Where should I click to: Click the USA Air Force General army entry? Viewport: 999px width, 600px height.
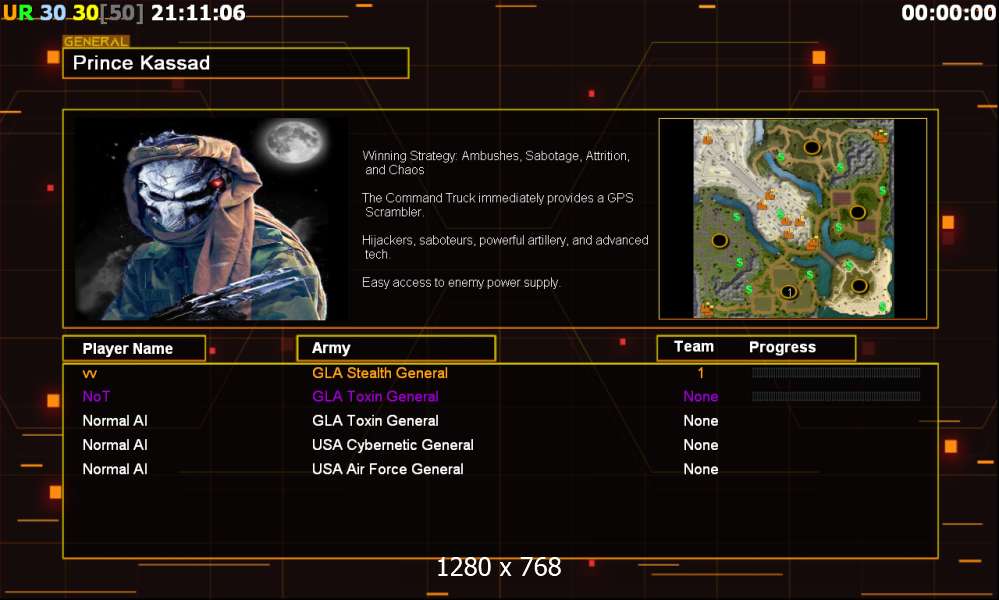point(387,469)
